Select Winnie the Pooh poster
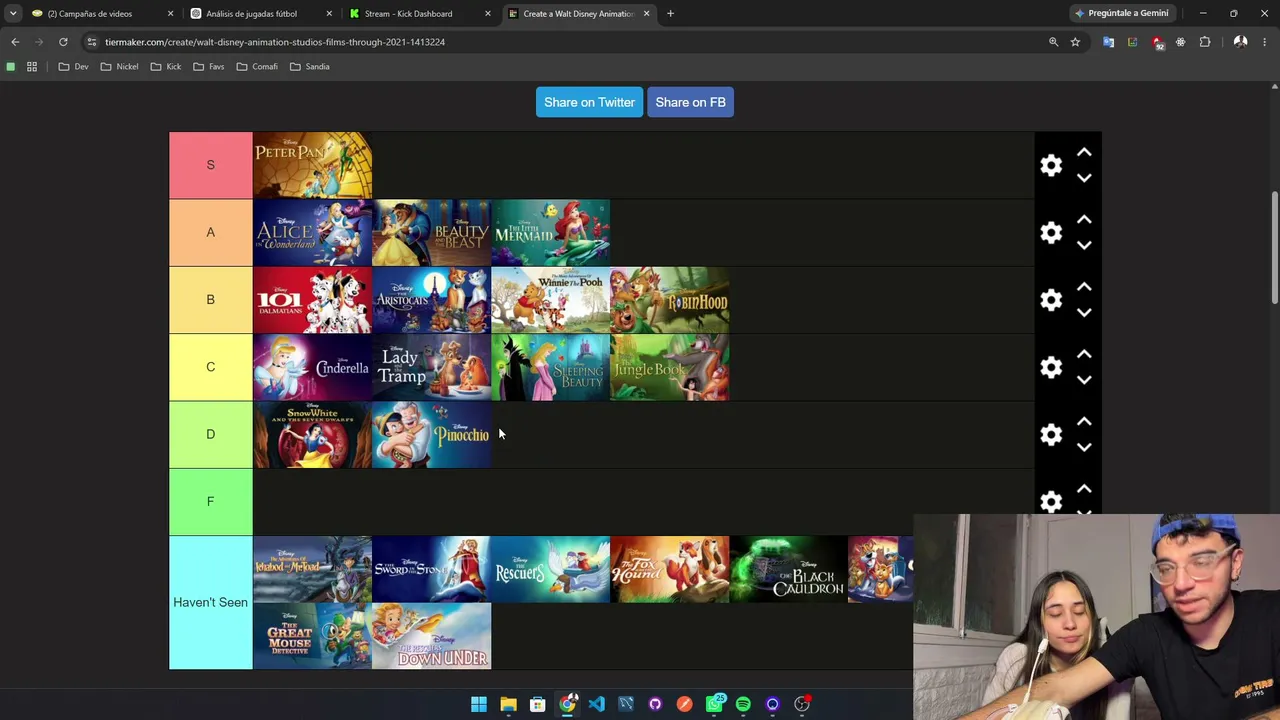The height and width of the screenshot is (720, 1280). coord(550,299)
